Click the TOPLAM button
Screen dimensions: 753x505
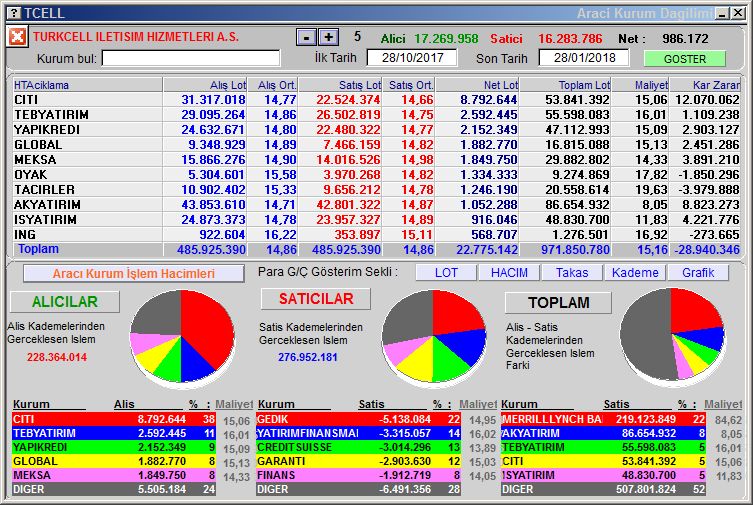559,303
